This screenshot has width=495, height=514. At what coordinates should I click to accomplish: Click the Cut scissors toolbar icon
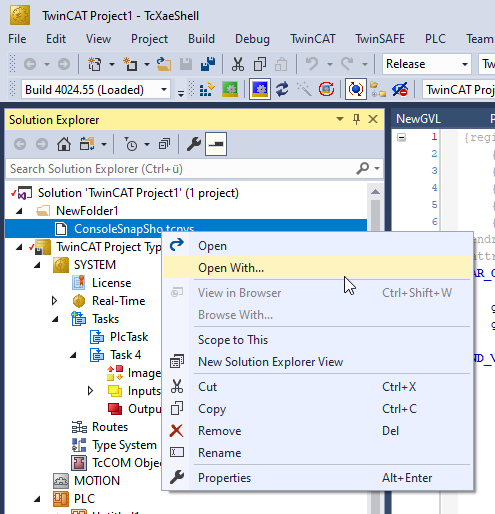click(x=238, y=64)
